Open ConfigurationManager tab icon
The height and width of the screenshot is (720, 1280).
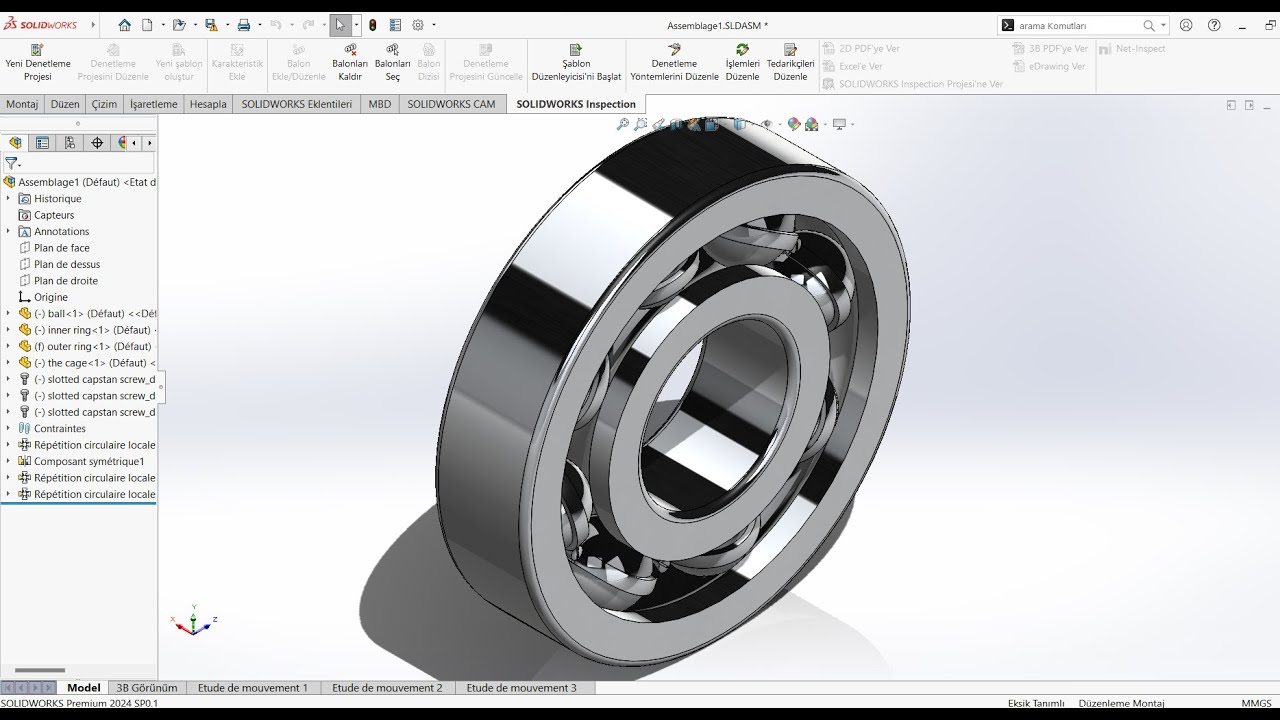(x=69, y=143)
